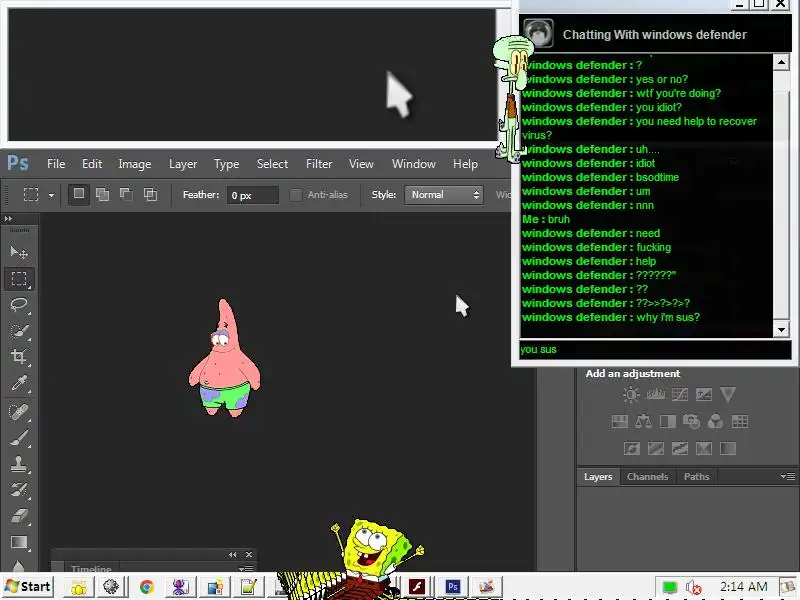
Task: Click the Feather value field
Action: click(253, 195)
